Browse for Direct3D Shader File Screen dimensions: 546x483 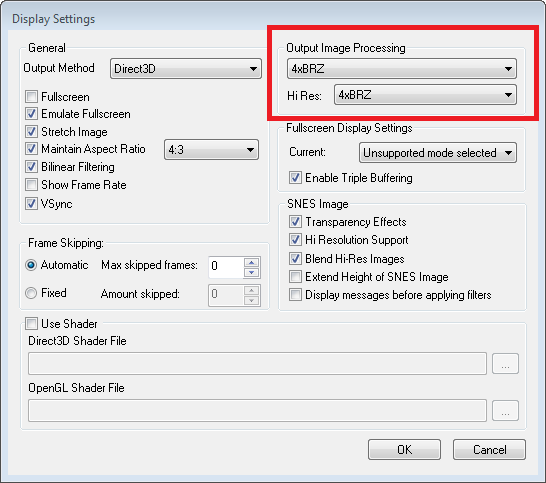[x=505, y=364]
